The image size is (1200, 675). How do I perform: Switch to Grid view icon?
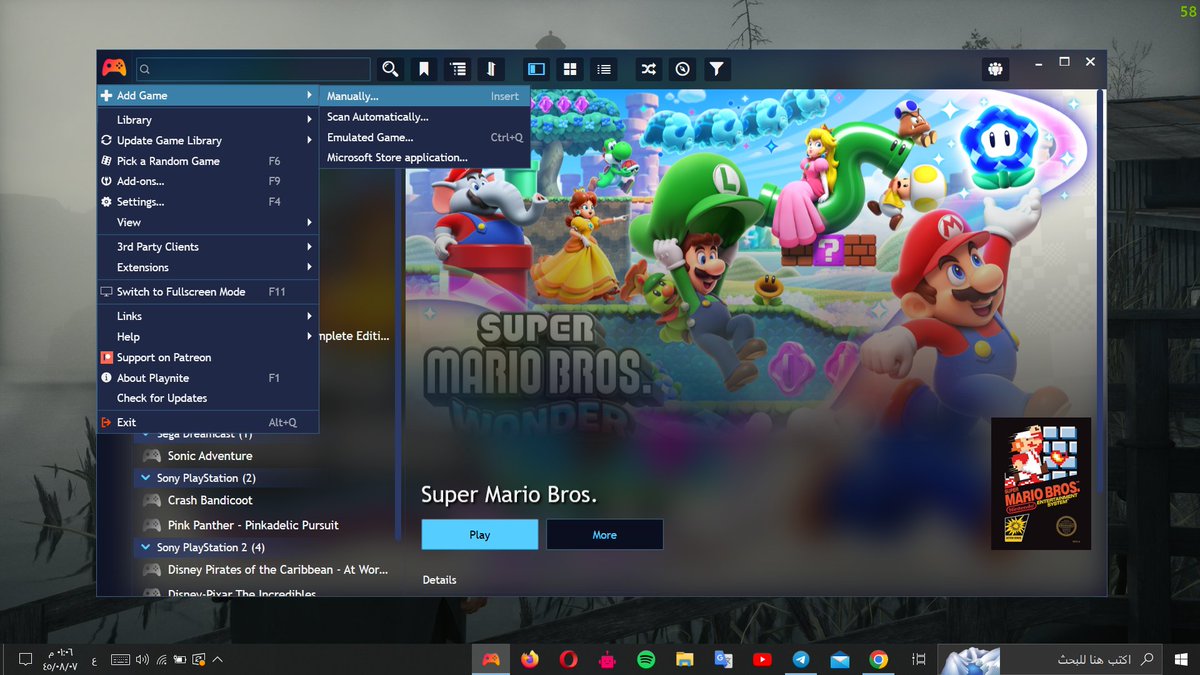point(570,69)
